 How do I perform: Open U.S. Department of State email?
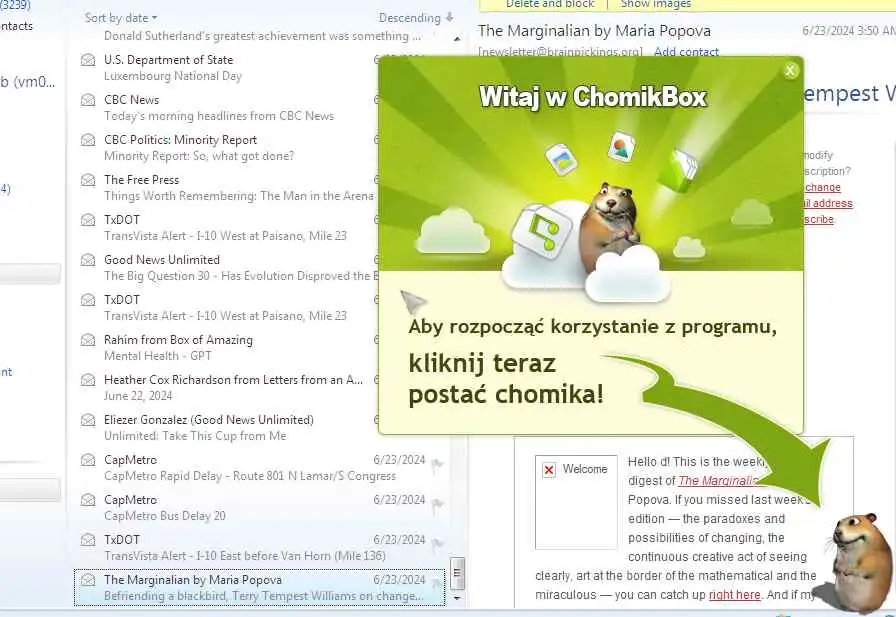coord(227,67)
